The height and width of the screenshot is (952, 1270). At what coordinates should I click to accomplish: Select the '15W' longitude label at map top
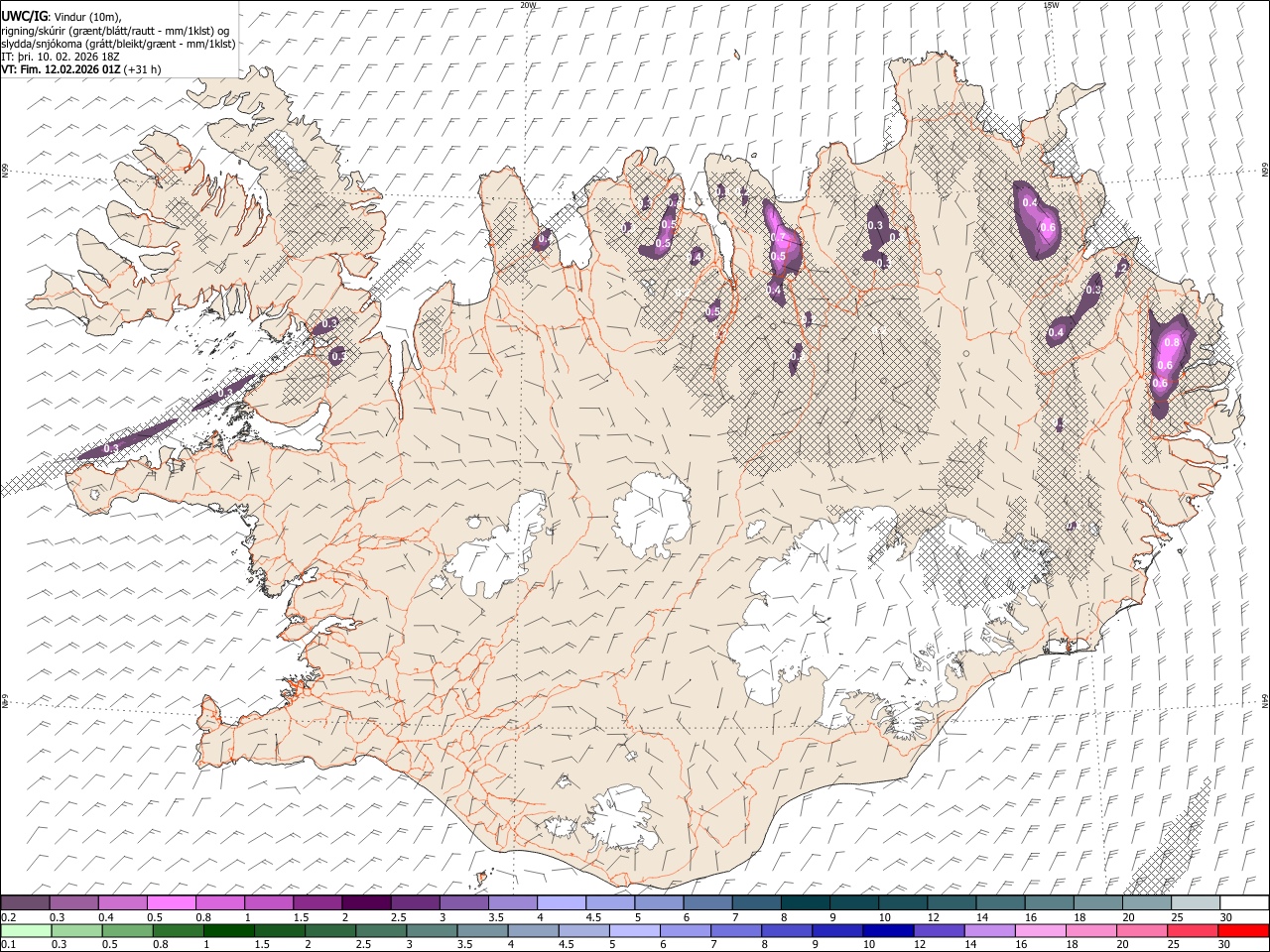(1051, 5)
